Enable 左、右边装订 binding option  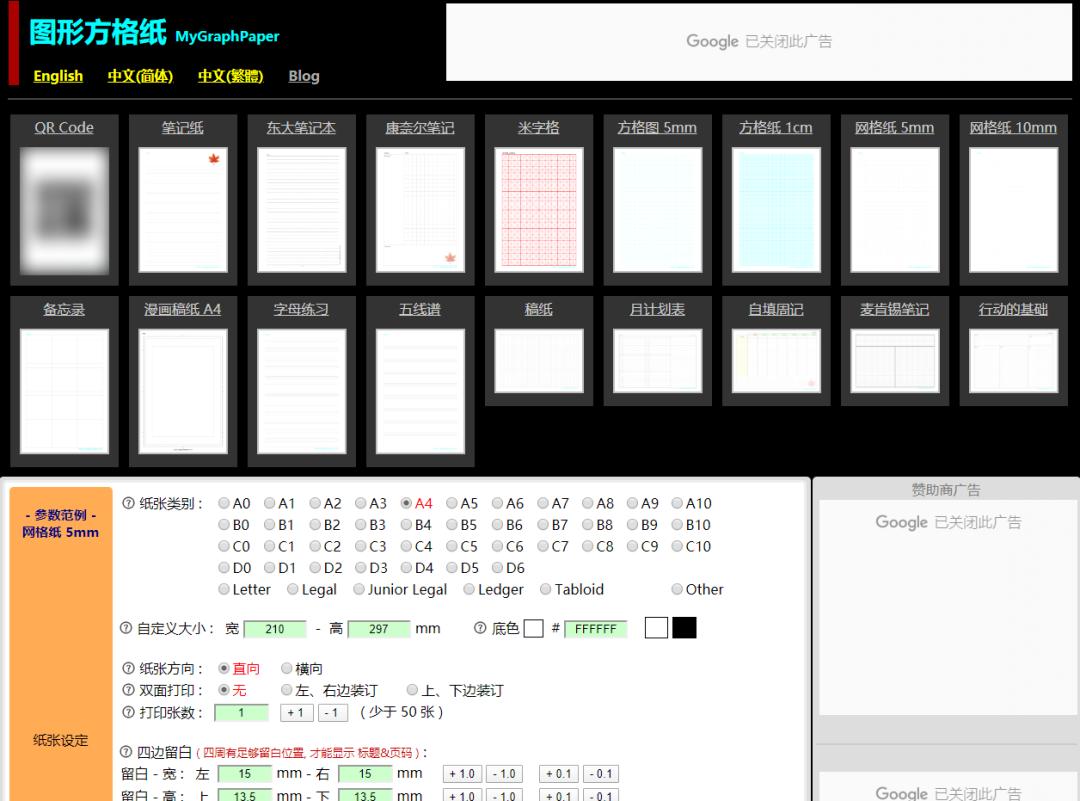(285, 690)
